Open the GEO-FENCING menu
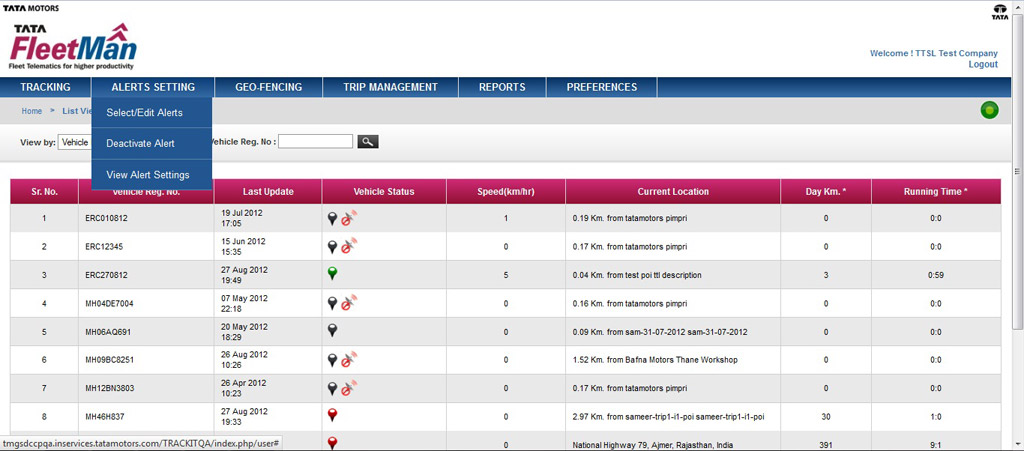Viewport: 1024px width, 451px height. coord(268,87)
